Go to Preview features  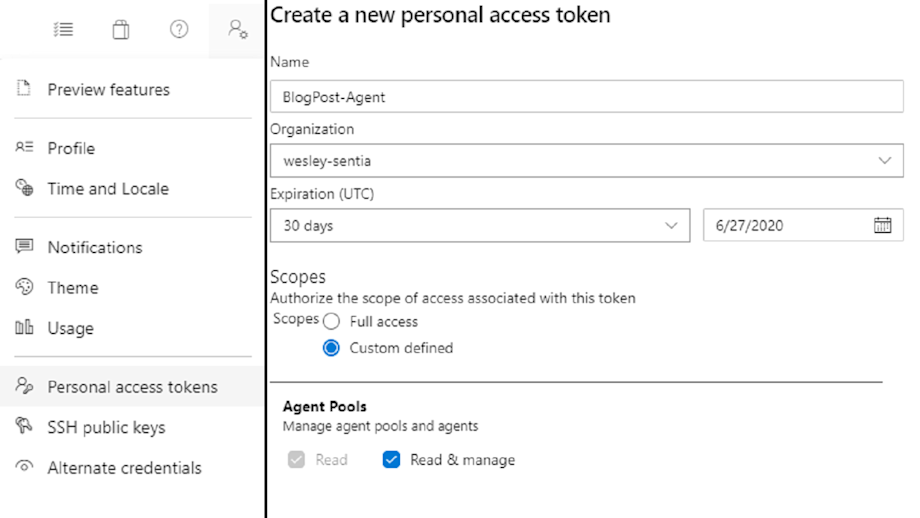pyautogui.click(x=109, y=90)
